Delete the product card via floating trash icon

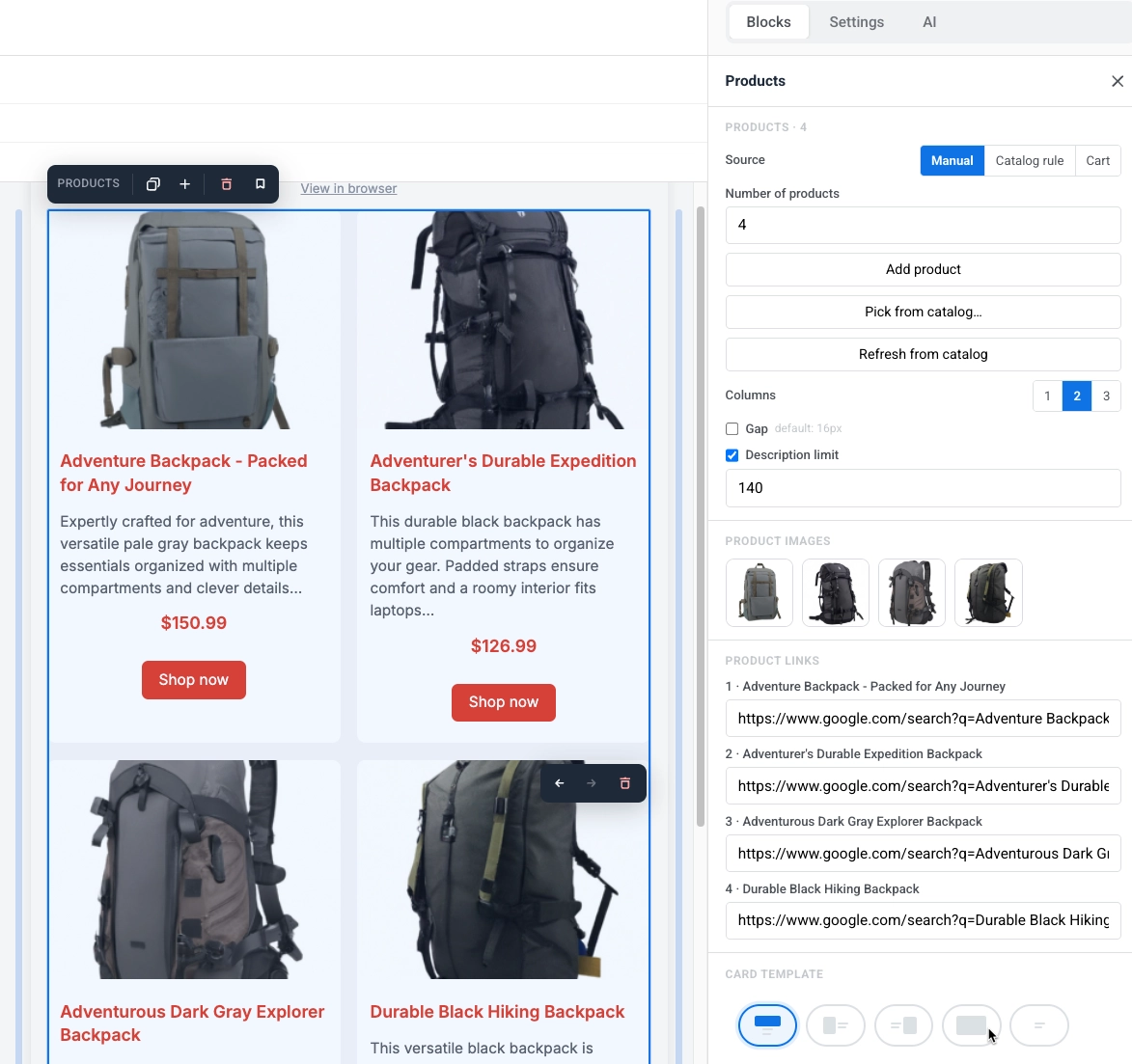[625, 783]
